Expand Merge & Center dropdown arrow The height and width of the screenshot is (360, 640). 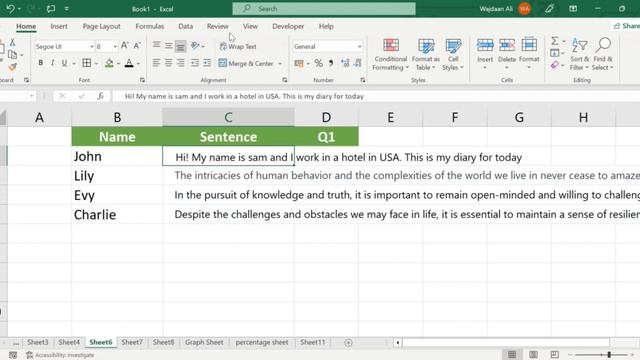(280, 64)
